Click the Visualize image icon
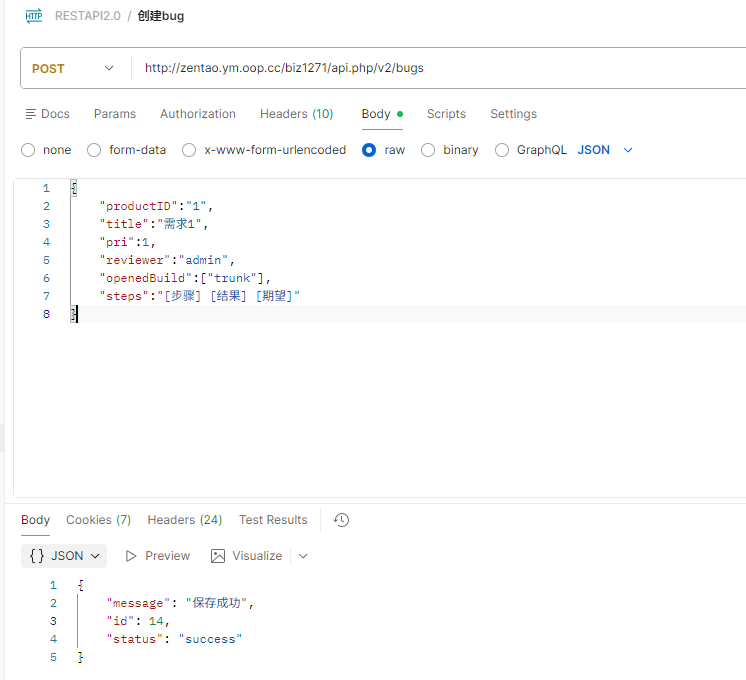Viewport: 746px width, 680px height. (218, 556)
